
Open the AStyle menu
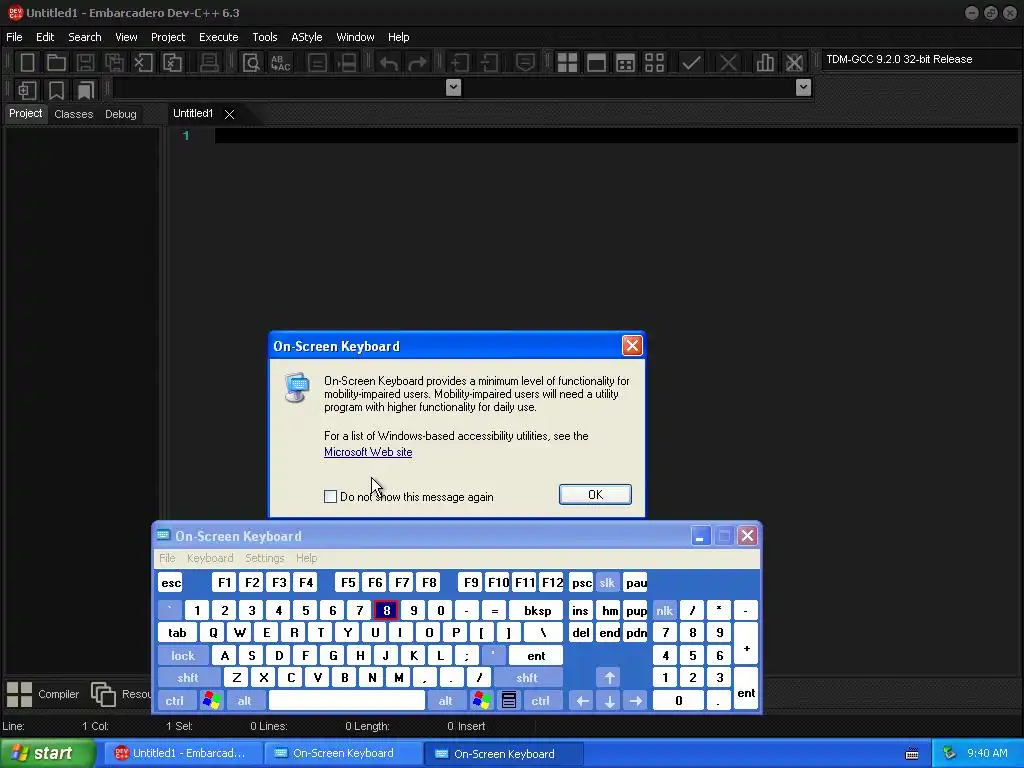pos(306,37)
